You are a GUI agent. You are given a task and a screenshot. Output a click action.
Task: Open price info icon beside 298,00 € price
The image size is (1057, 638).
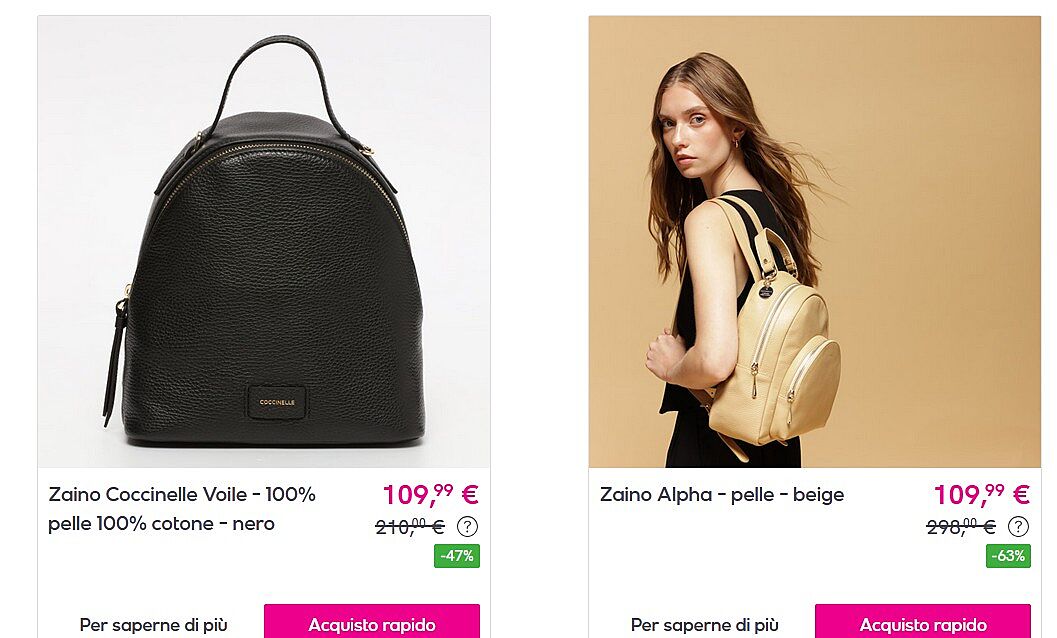tap(1018, 526)
